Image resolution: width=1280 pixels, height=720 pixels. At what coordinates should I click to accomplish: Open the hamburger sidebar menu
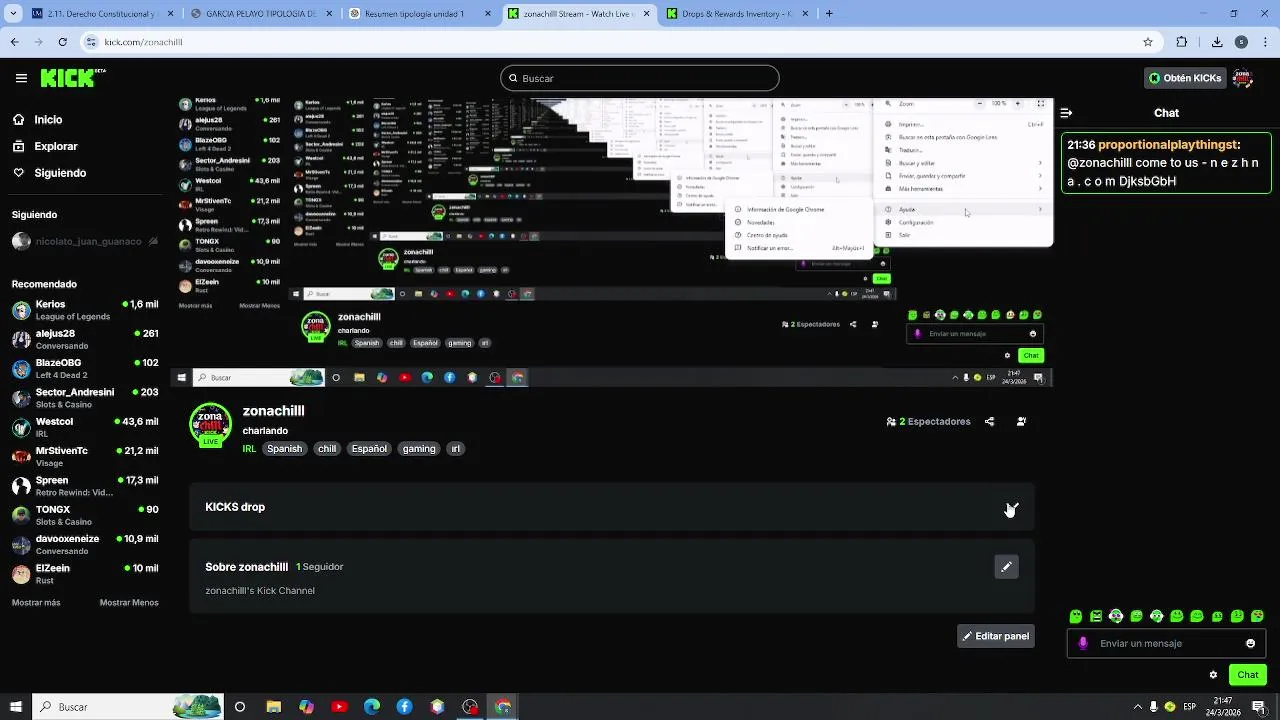click(21, 78)
